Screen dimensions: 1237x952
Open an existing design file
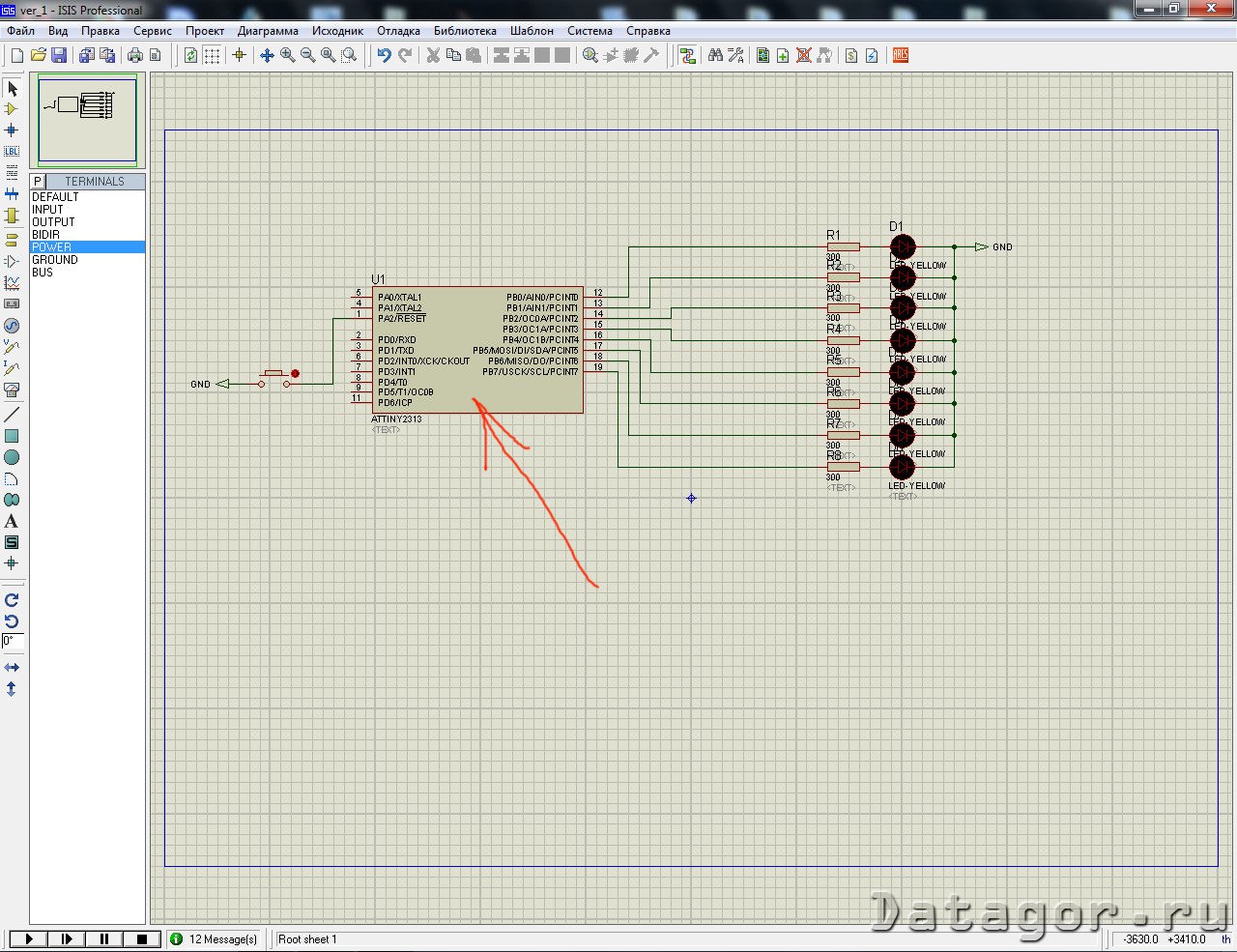coord(39,56)
